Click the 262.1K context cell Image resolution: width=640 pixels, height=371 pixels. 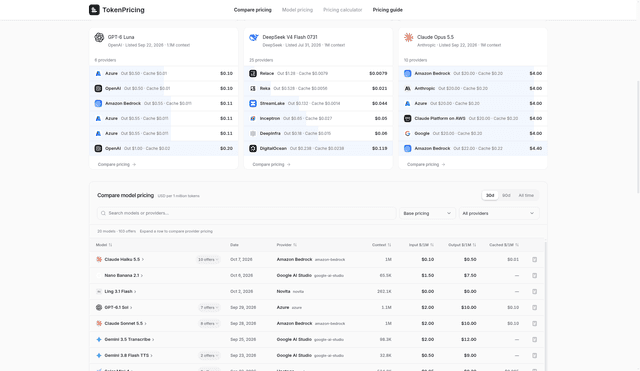(384, 291)
